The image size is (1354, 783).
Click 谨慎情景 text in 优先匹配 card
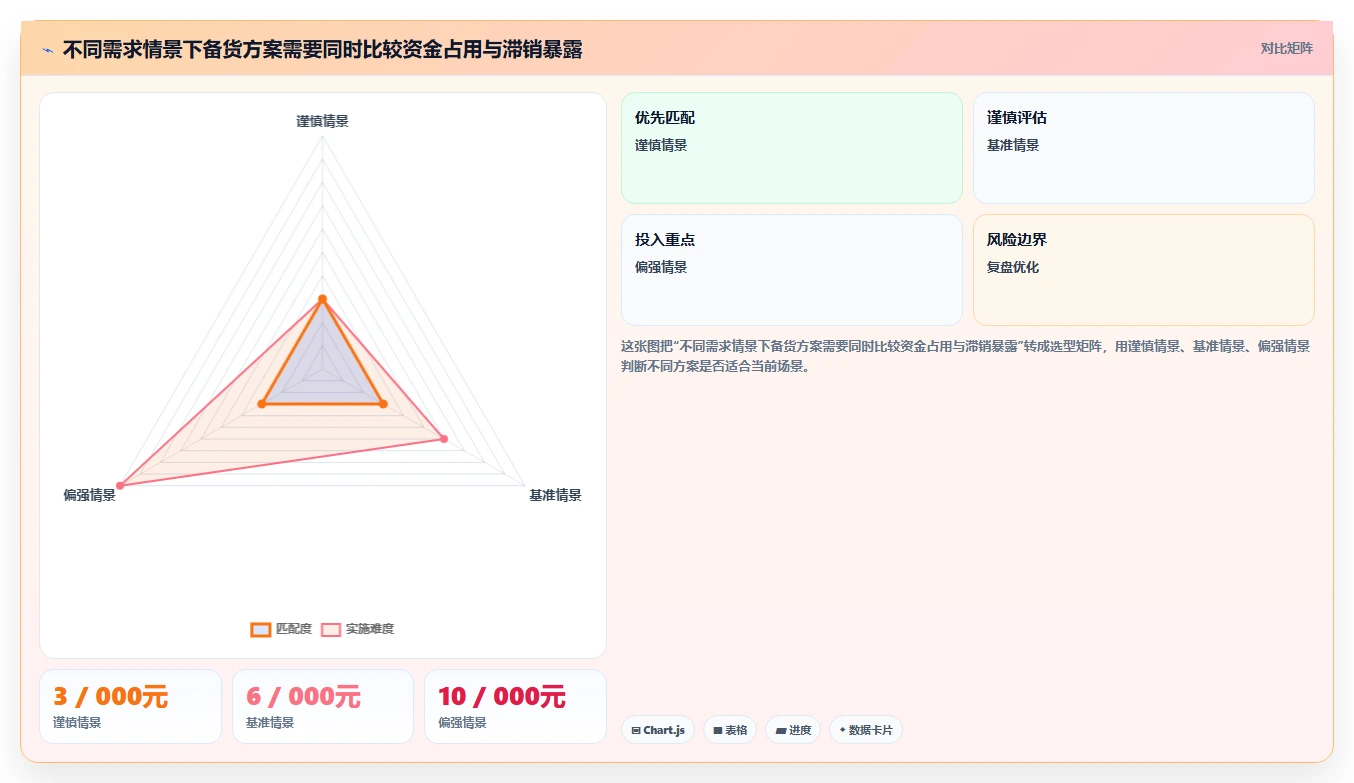(661, 145)
